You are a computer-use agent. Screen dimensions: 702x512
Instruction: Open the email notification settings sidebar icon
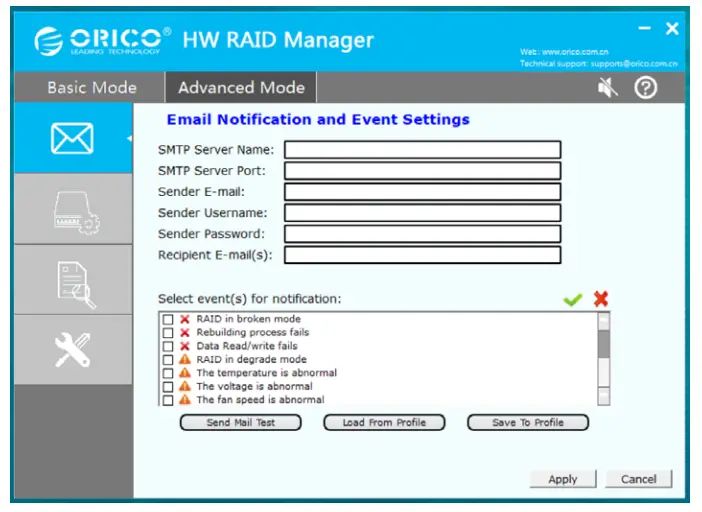pyautogui.click(x=73, y=138)
